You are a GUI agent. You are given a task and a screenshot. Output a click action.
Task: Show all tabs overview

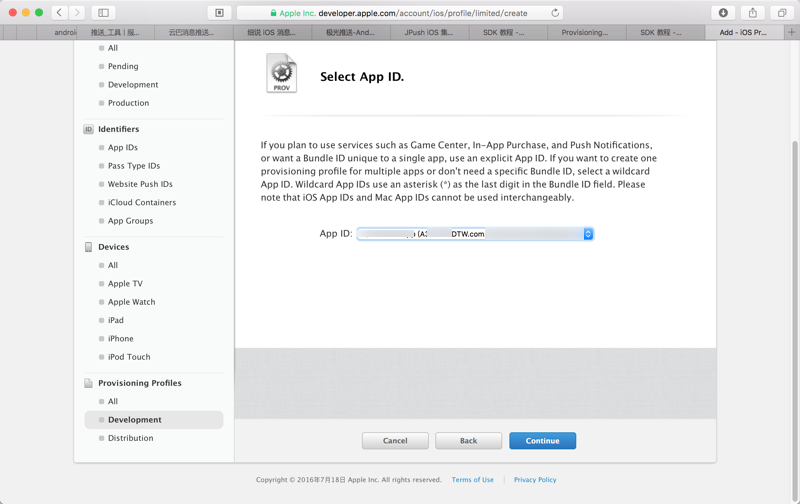click(x=782, y=13)
